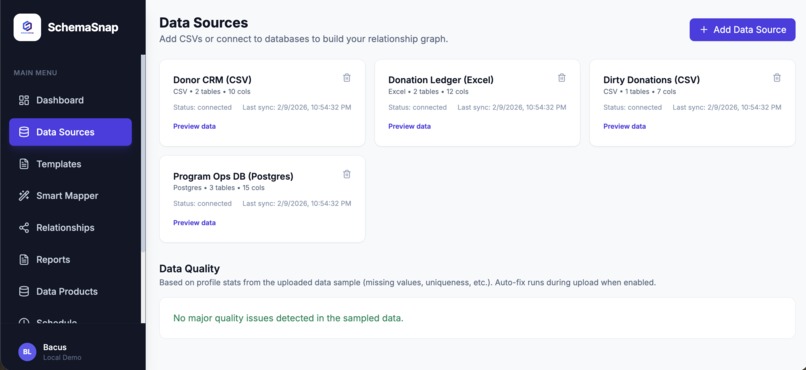The width and height of the screenshot is (806, 370).
Task: Click the Relationships share-node icon
Action: tap(24, 228)
